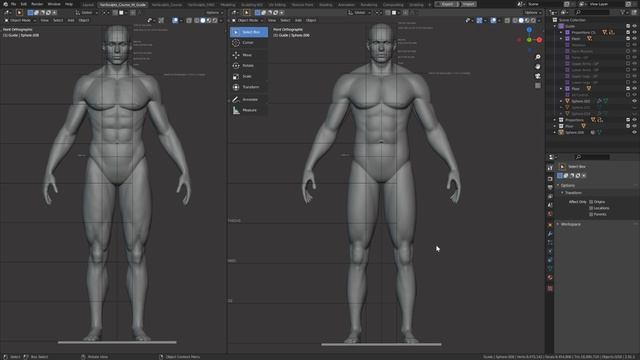Click View menu in left viewport header
This screenshot has width=640, height=360.
[x=44, y=20]
